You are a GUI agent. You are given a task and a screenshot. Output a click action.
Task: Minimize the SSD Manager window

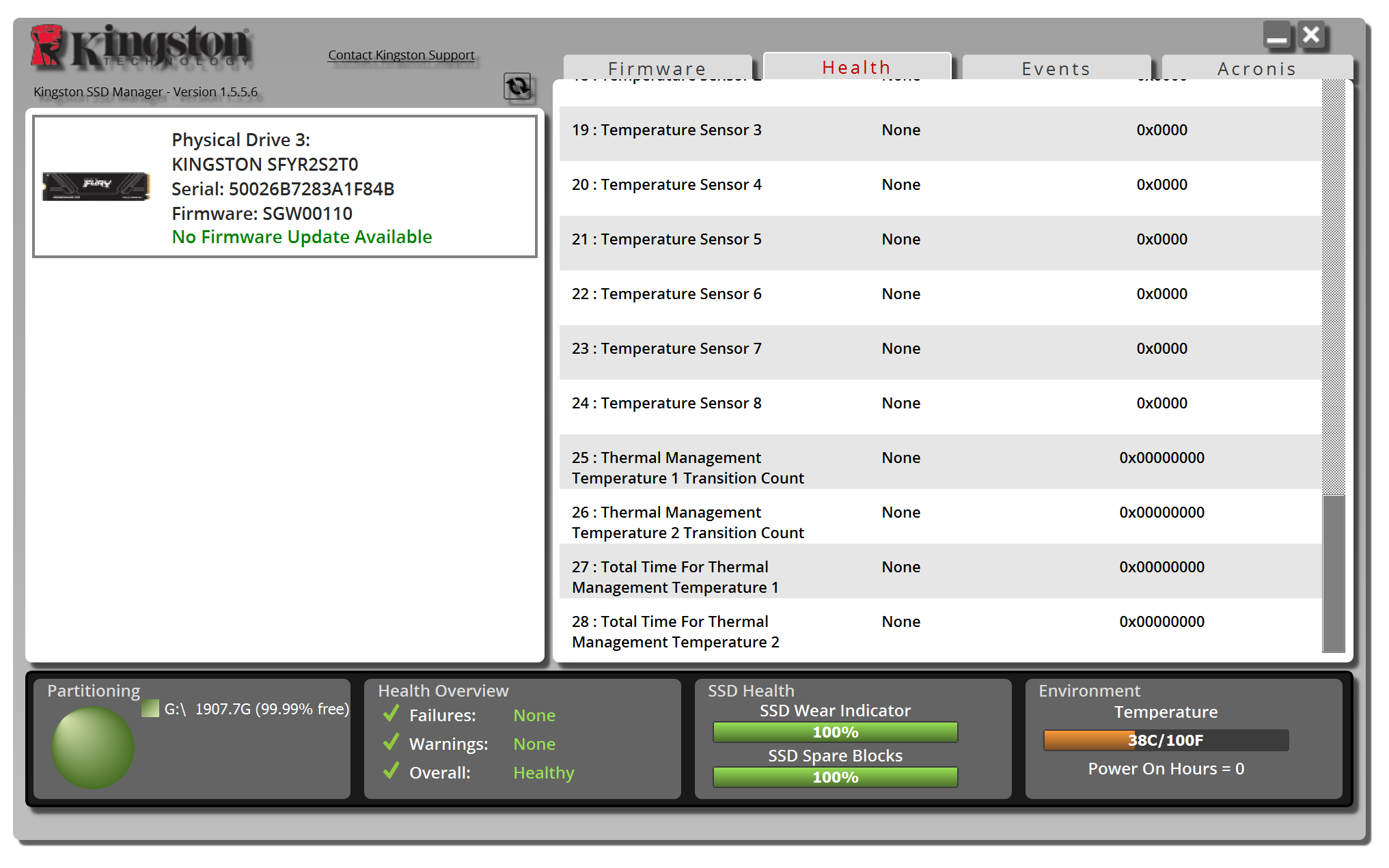pos(1276,36)
